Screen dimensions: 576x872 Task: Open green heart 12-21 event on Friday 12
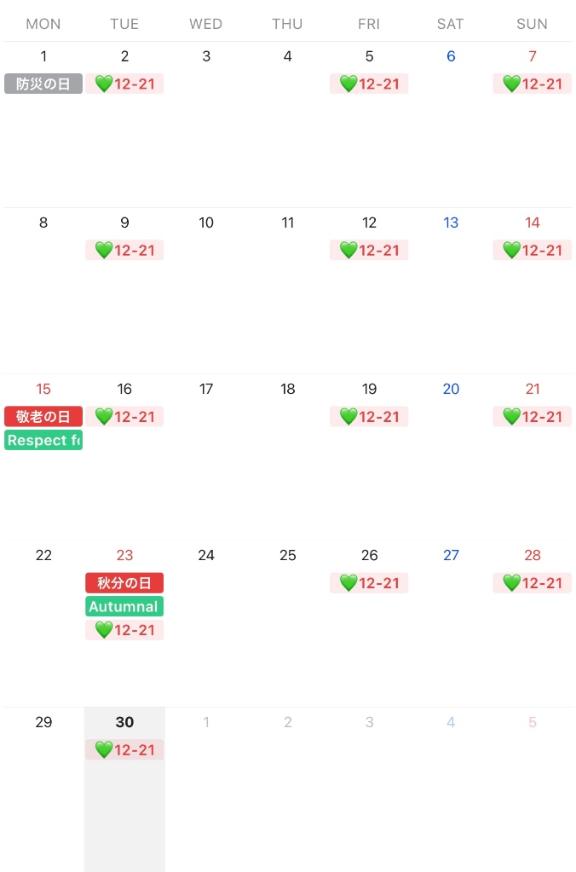click(369, 250)
